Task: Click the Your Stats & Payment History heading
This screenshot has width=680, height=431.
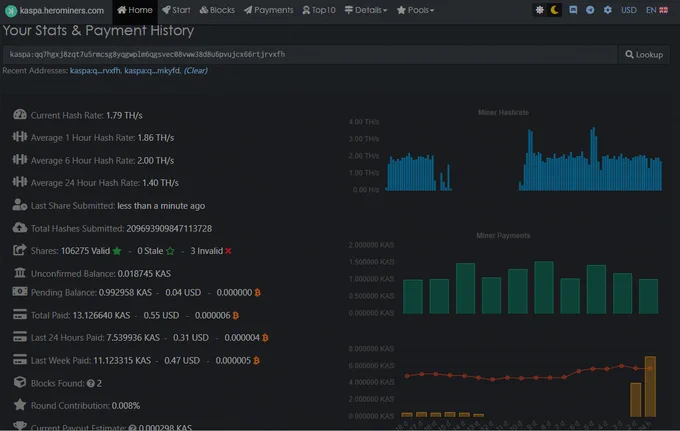Action: pyautogui.click(x=98, y=31)
